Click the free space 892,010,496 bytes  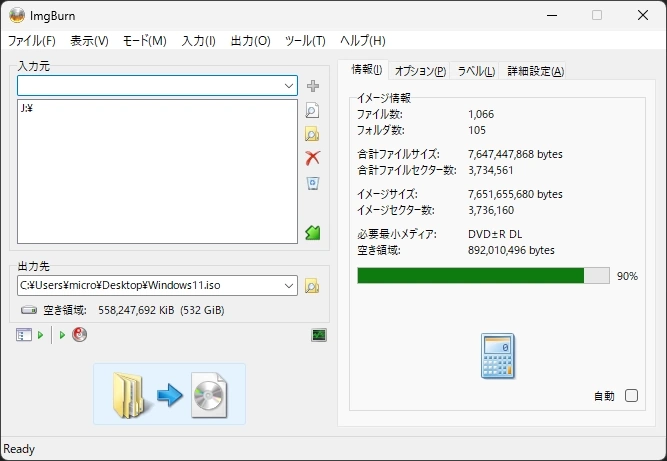pos(511,250)
